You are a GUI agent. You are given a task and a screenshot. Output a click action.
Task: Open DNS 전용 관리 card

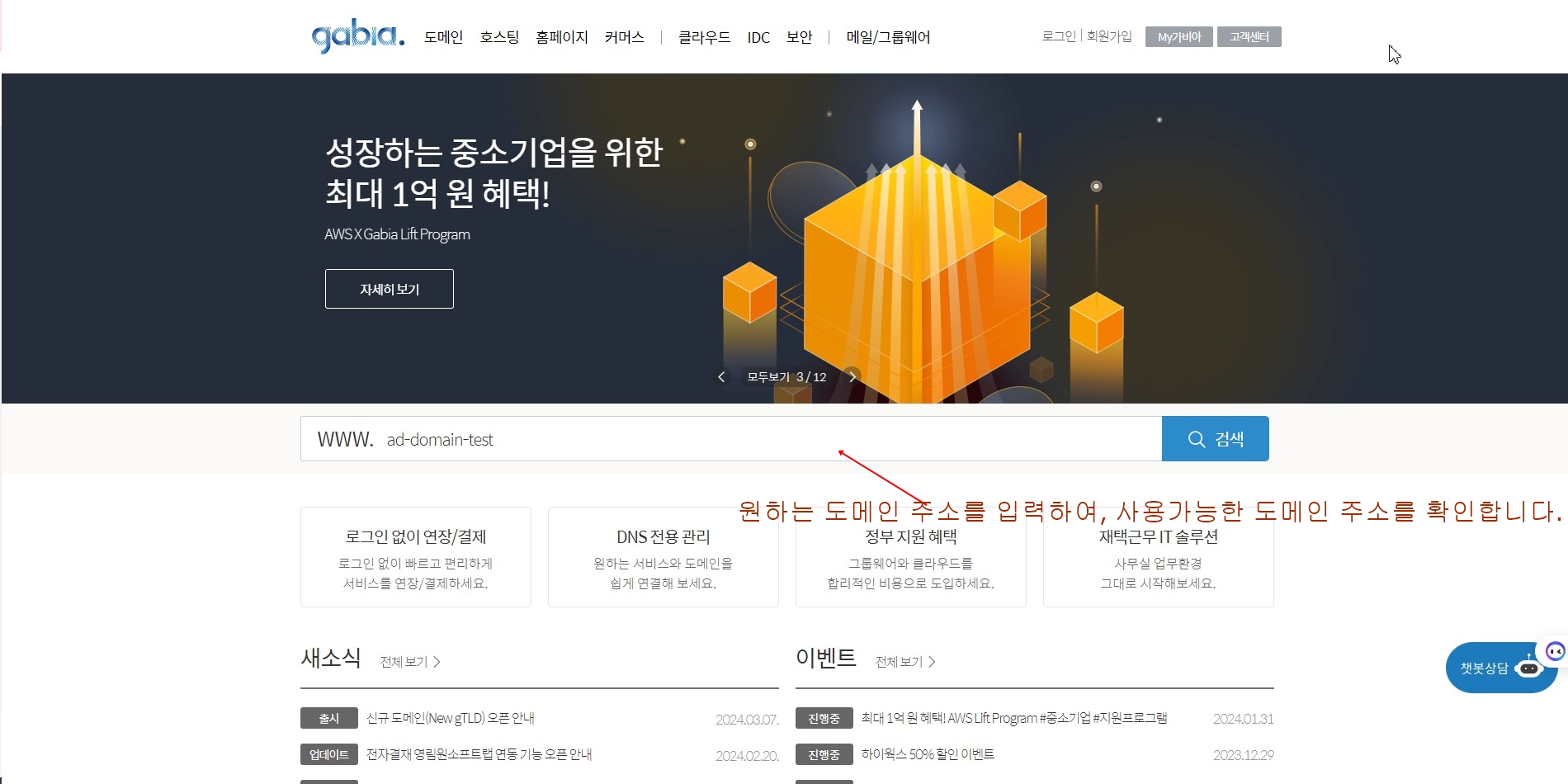click(x=664, y=557)
